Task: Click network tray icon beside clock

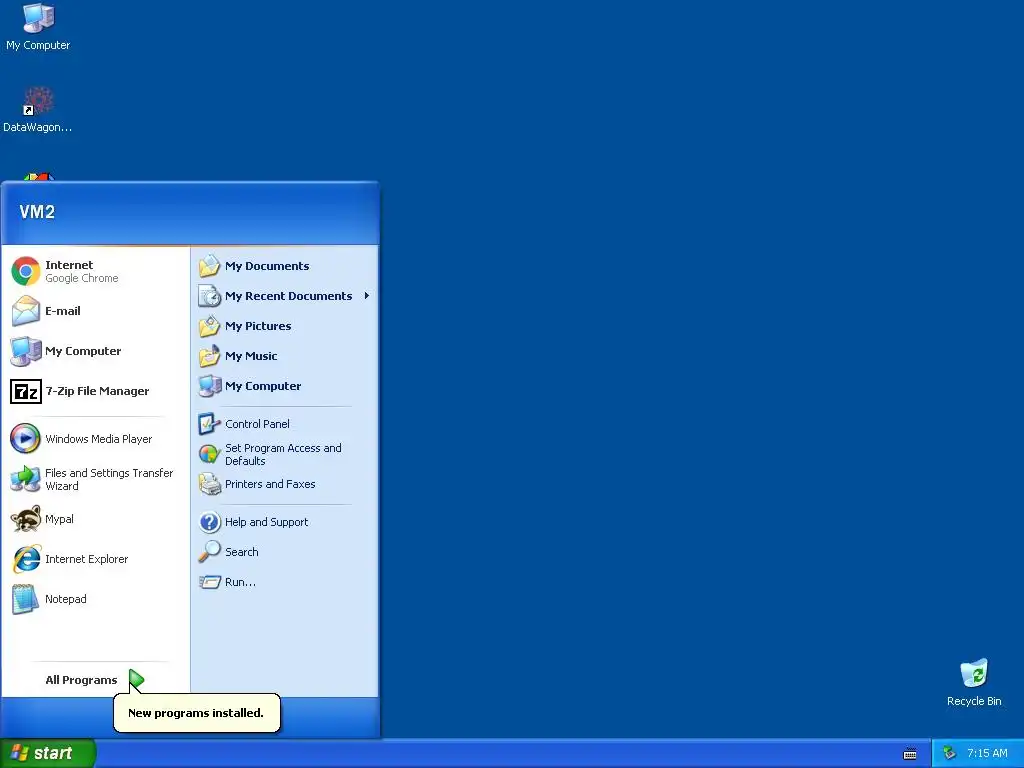Action: click(x=950, y=753)
